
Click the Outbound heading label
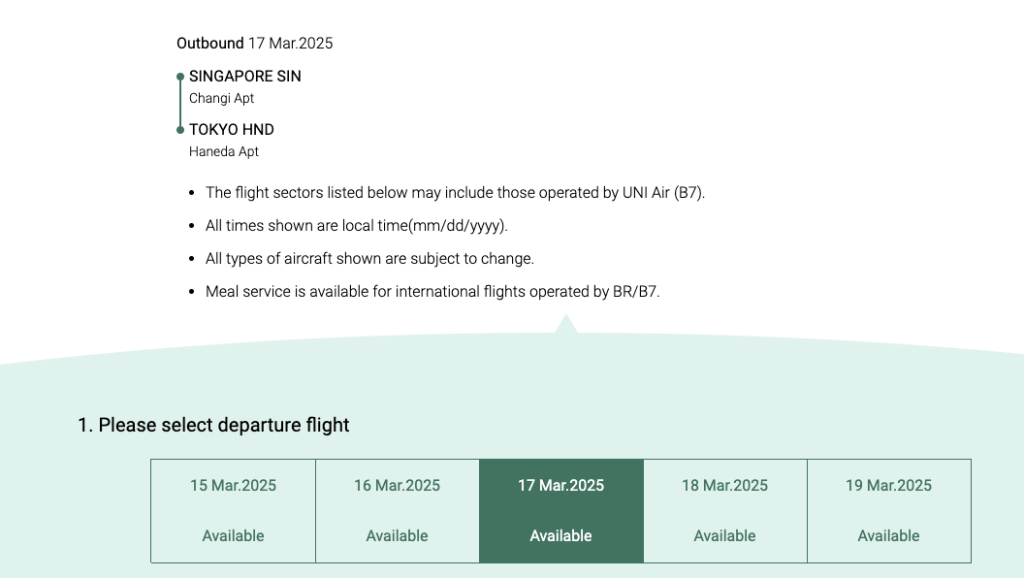pyautogui.click(x=210, y=43)
